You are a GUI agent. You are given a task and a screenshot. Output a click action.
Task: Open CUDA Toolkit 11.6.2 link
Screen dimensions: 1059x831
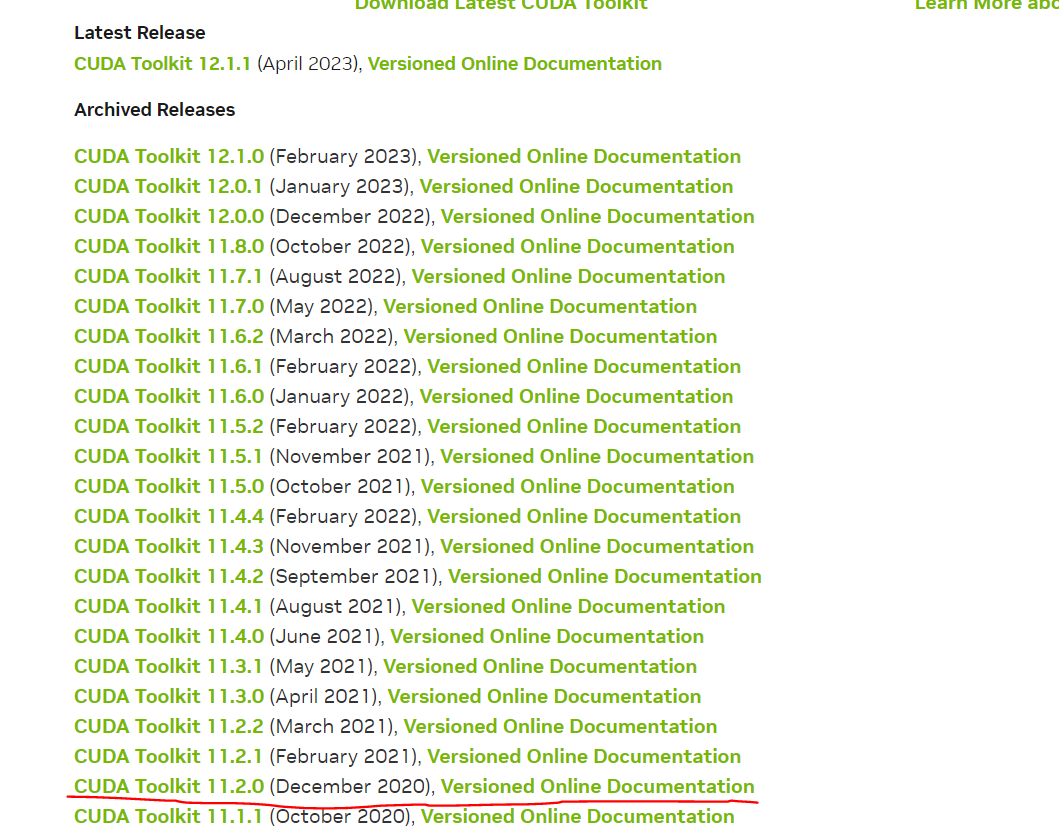tap(169, 336)
